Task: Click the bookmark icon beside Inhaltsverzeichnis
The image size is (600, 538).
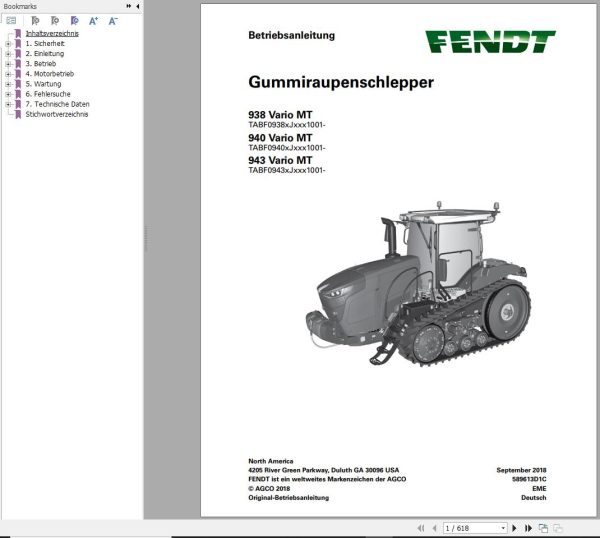Action: 18,34
